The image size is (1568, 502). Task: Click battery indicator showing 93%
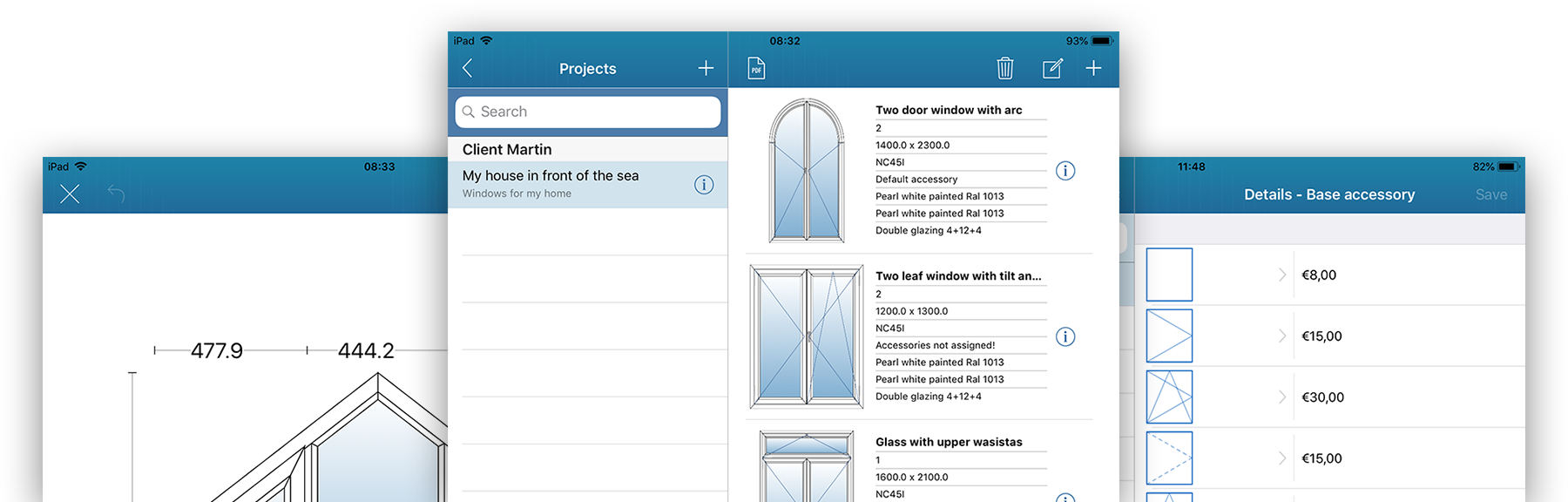coord(1089,41)
